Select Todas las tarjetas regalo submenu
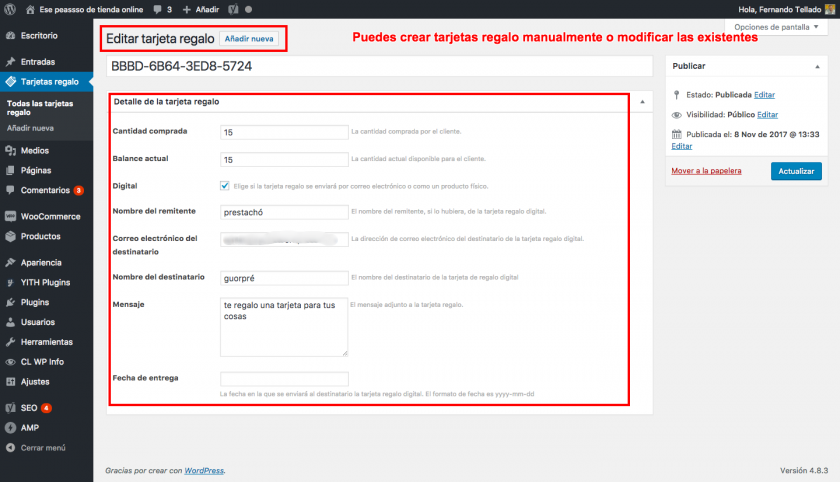The image size is (840, 482). [42, 108]
